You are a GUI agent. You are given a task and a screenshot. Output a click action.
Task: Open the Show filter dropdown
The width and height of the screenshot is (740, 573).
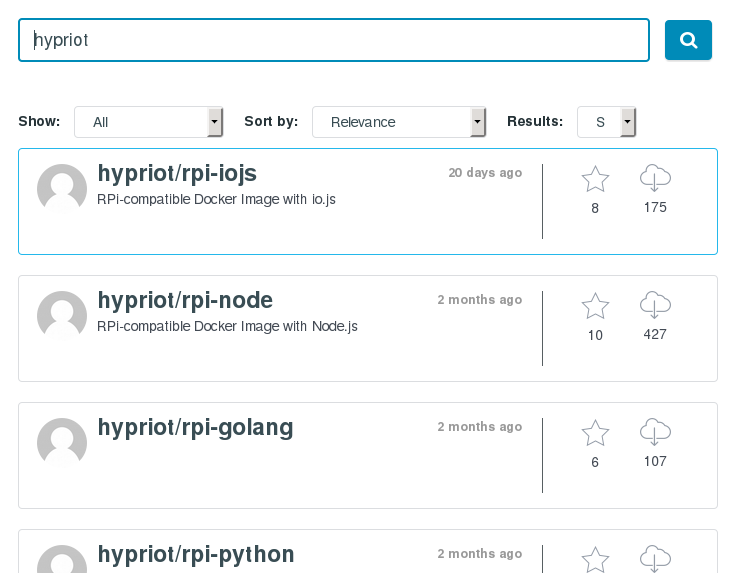148,122
